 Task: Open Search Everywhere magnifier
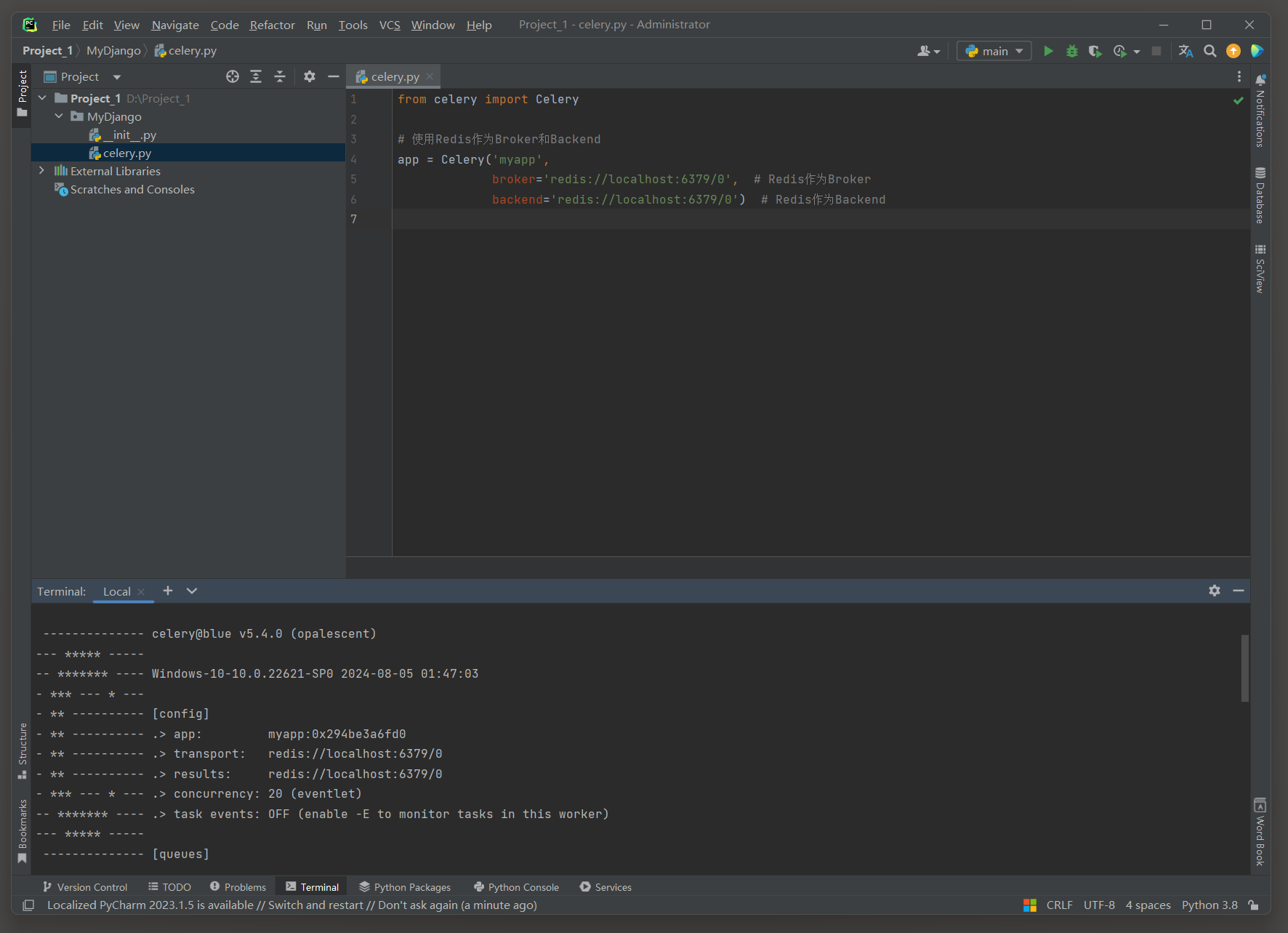1209,51
